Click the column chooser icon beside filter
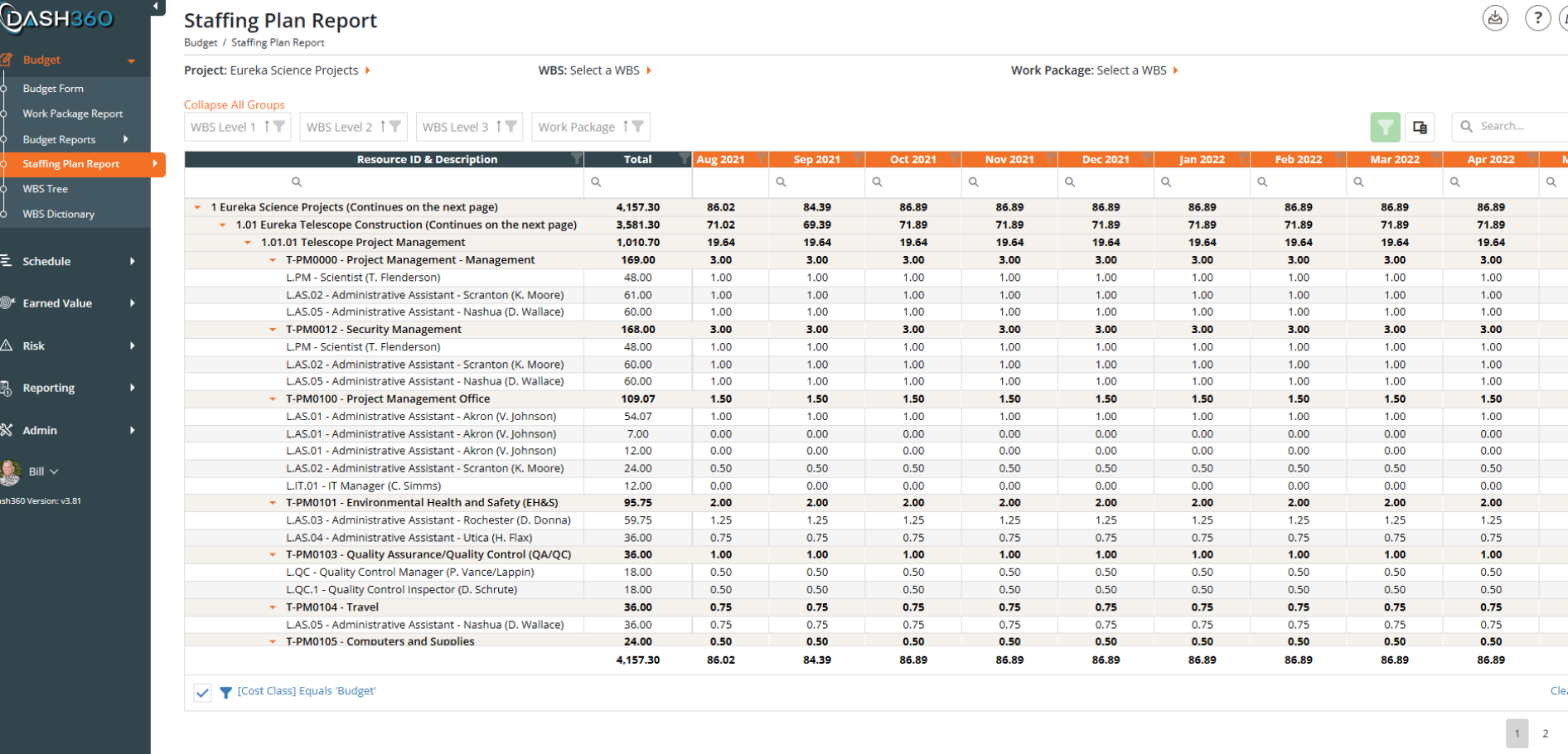The image size is (1568, 754). (1420, 127)
